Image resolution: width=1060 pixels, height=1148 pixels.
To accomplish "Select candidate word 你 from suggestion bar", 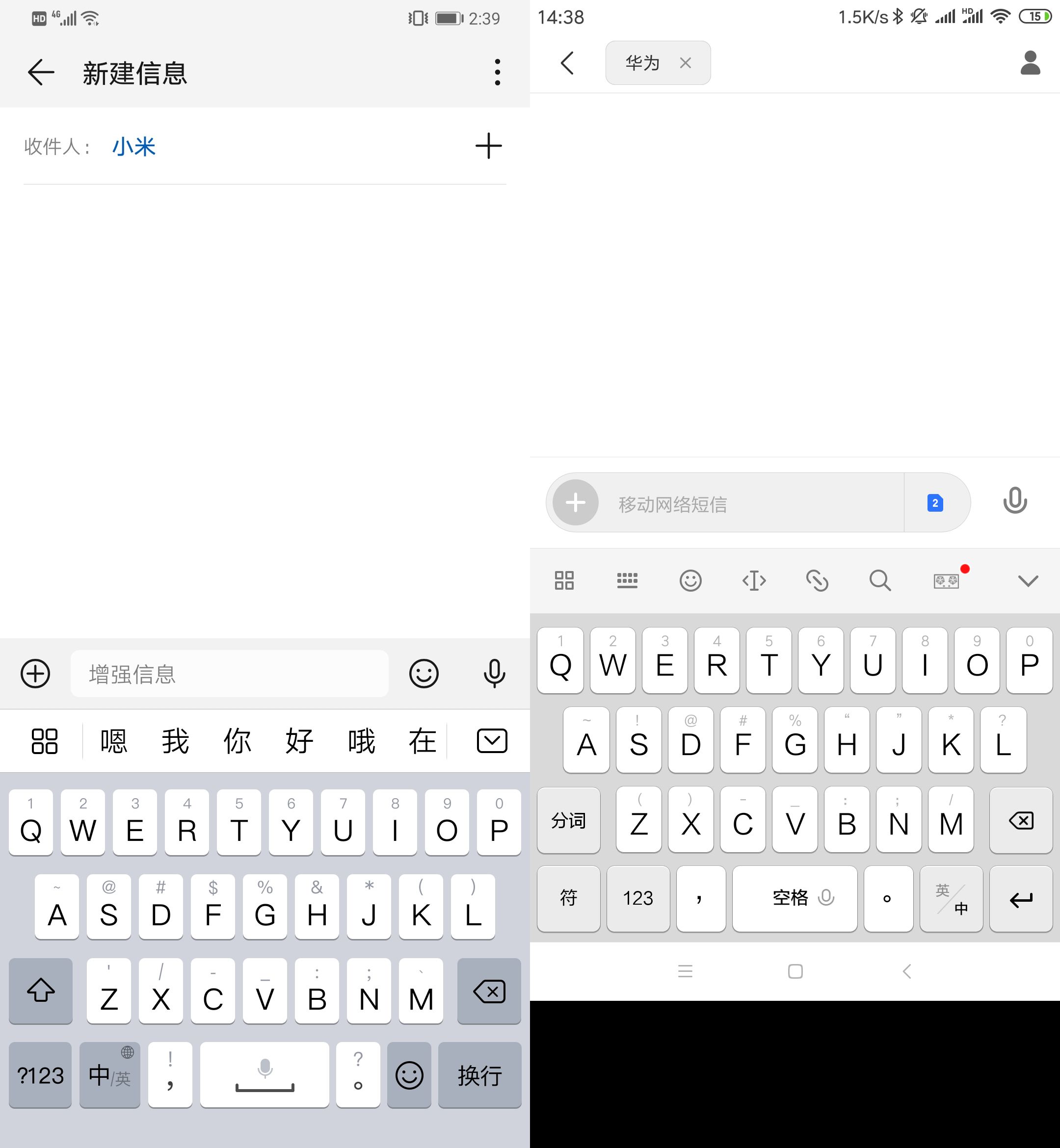I will 237,740.
